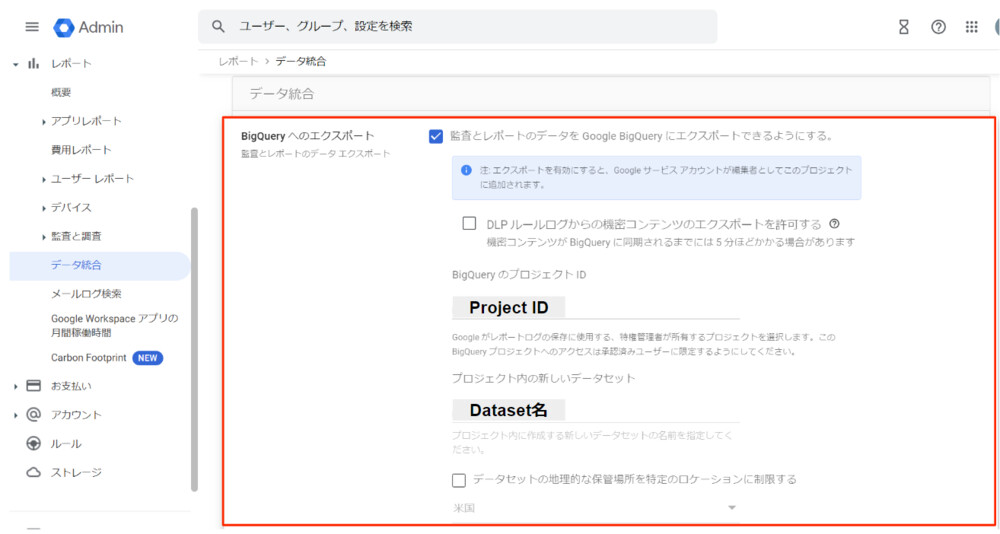Open the 米国 location dropdown
This screenshot has height=534, width=1000.
click(x=596, y=508)
